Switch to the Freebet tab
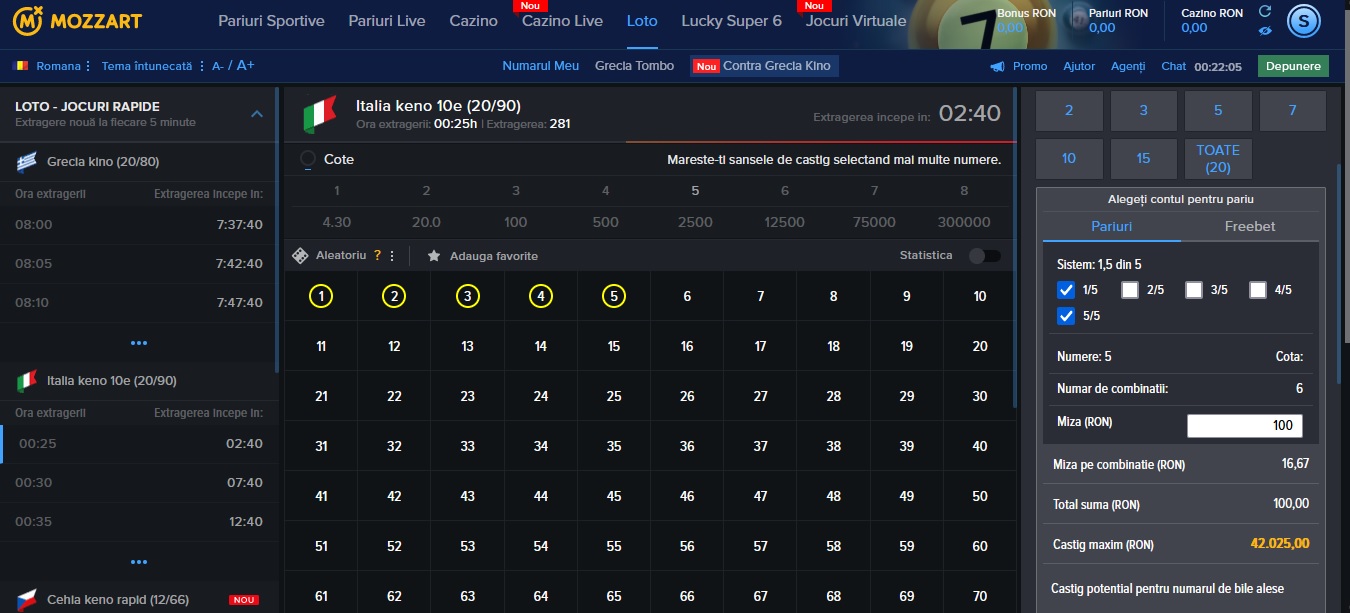This screenshot has height=613, width=1350. tap(1250, 226)
